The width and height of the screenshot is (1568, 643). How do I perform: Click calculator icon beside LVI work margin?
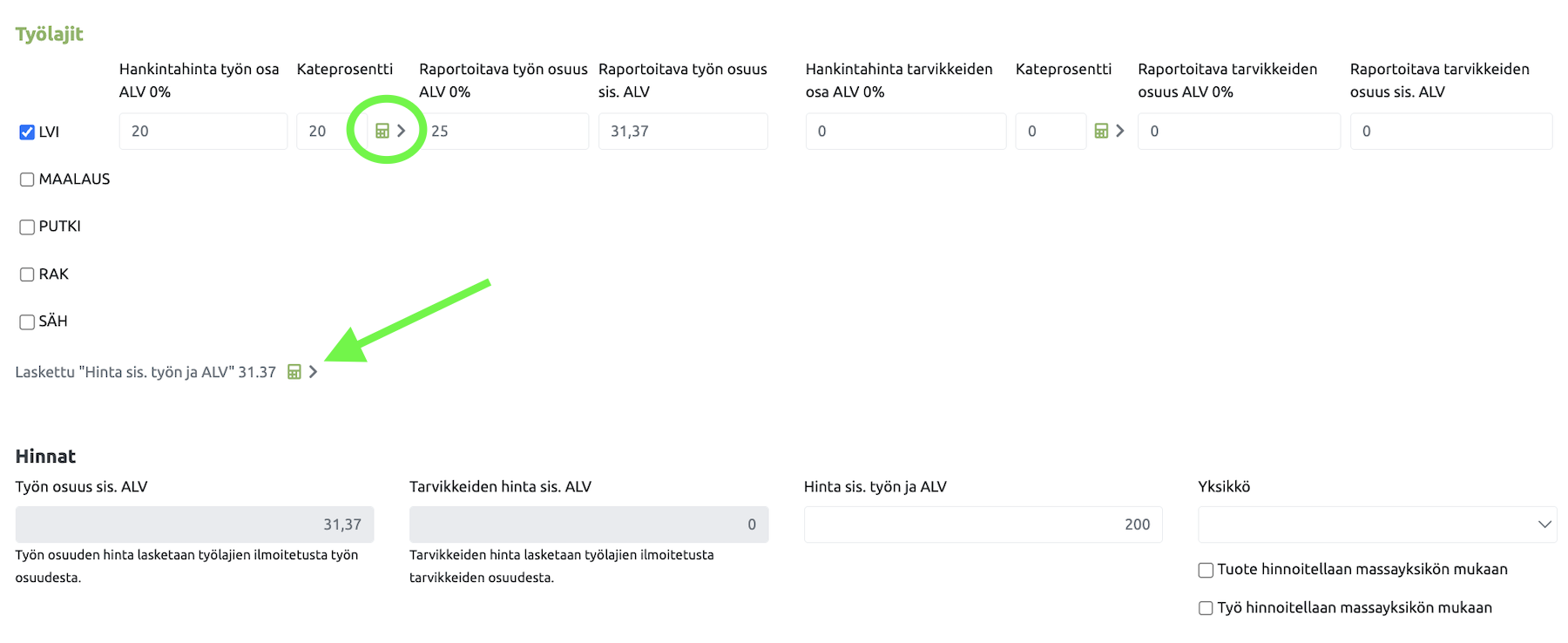pos(382,131)
